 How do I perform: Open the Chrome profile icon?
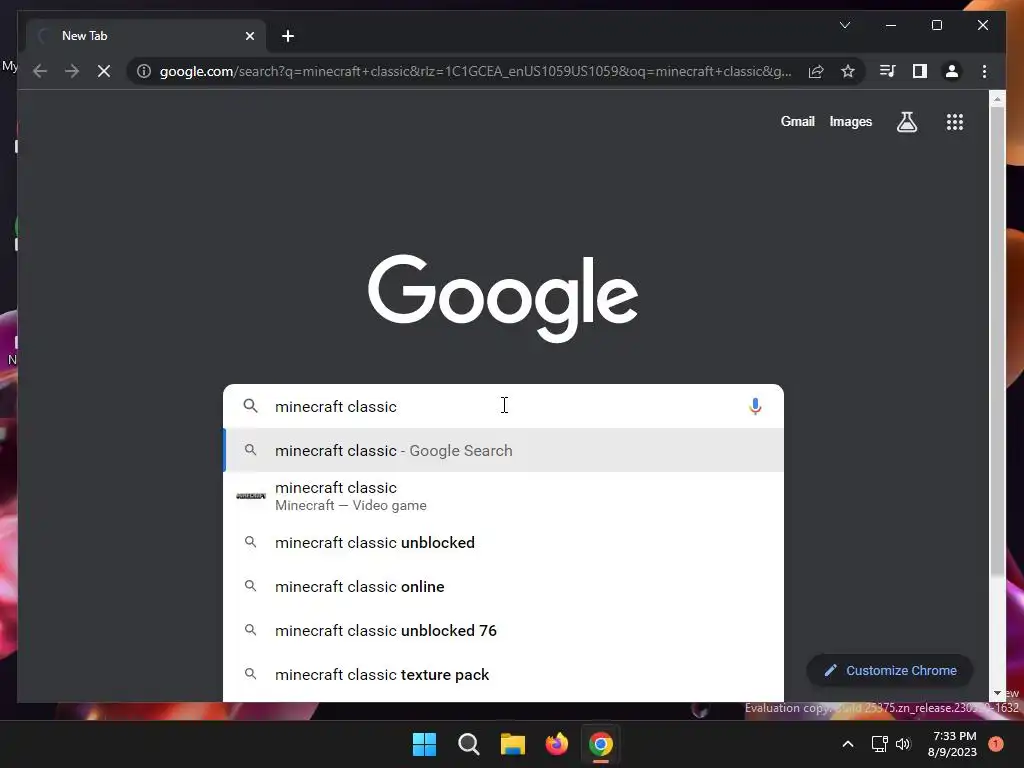(x=952, y=71)
